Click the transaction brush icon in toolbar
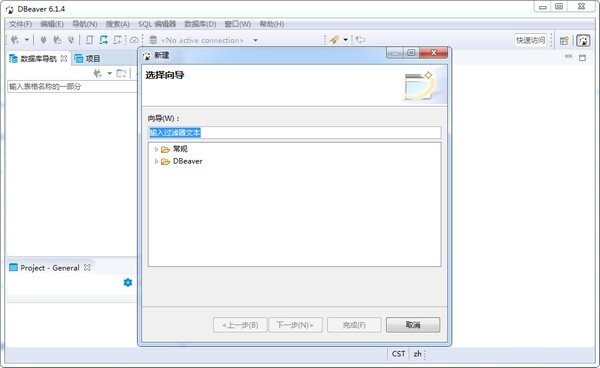The width and height of the screenshot is (600, 368). coord(334,40)
